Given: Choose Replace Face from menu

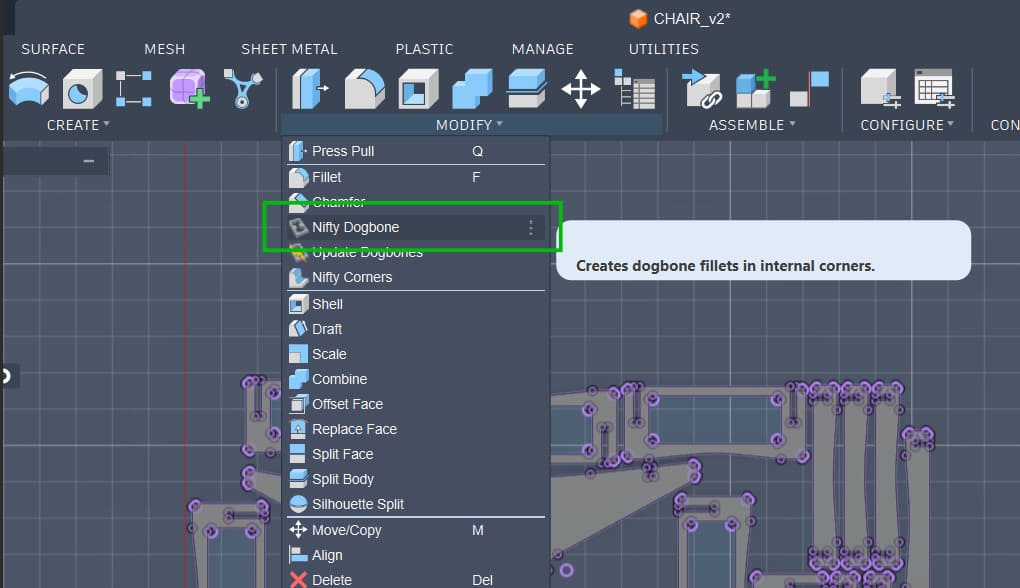Looking at the screenshot, I should [416, 429].
